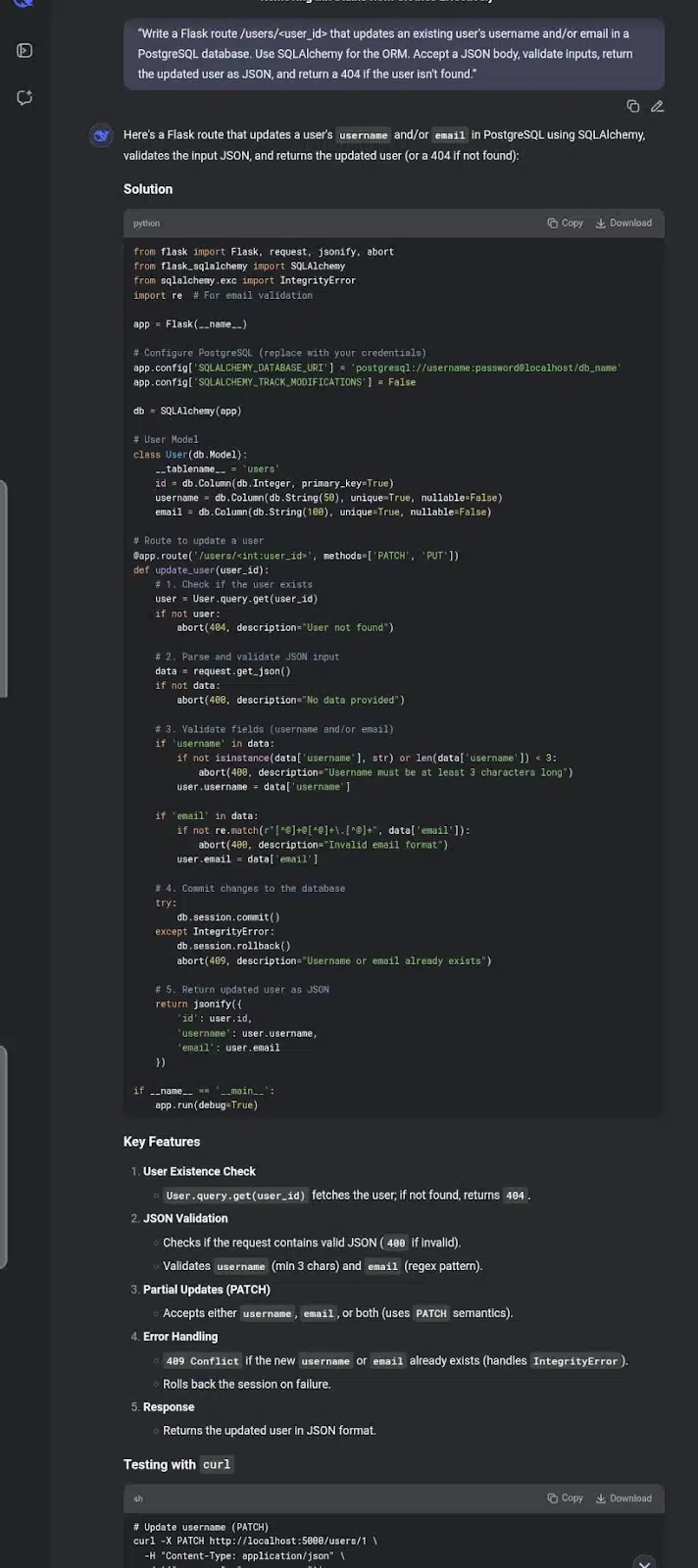
Task: Click 'Rolls back the session on failure.' line
Action: click(x=247, y=1385)
